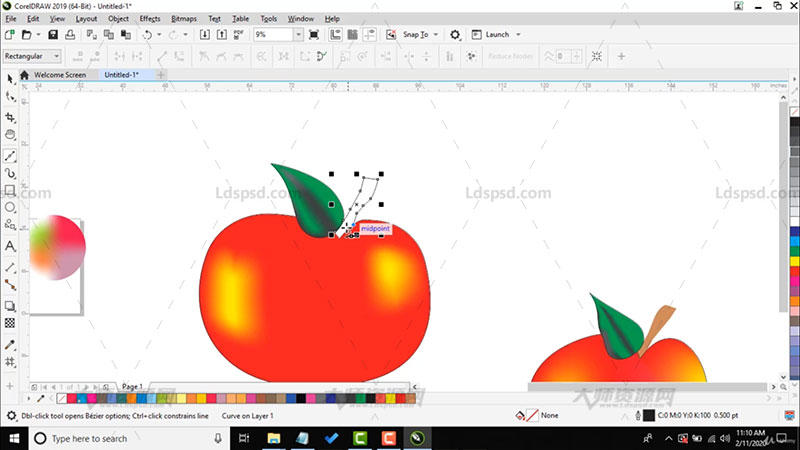The width and height of the screenshot is (800, 450).
Task: Open the Help menu
Action: (x=332, y=19)
